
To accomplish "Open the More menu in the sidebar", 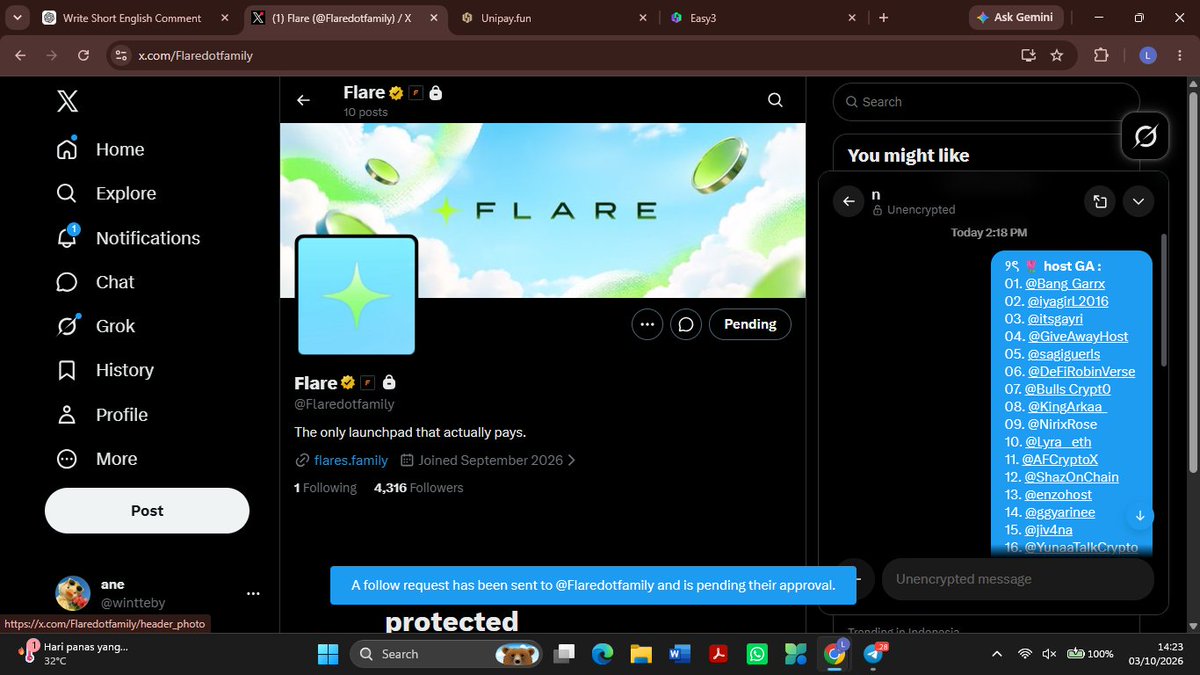I will tap(97, 459).
